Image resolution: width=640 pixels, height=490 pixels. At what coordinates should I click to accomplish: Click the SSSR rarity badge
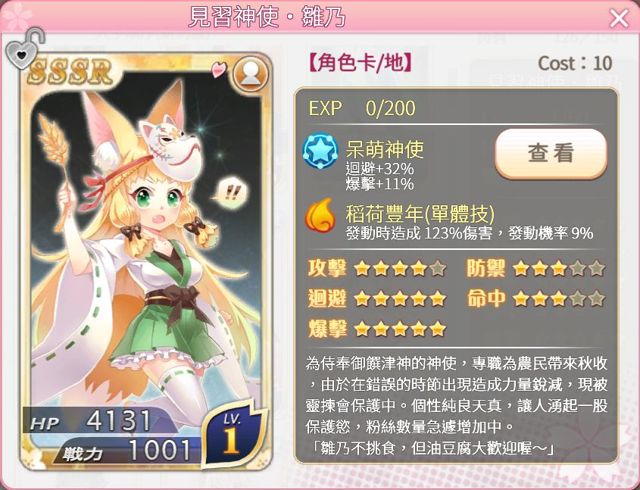71,72
